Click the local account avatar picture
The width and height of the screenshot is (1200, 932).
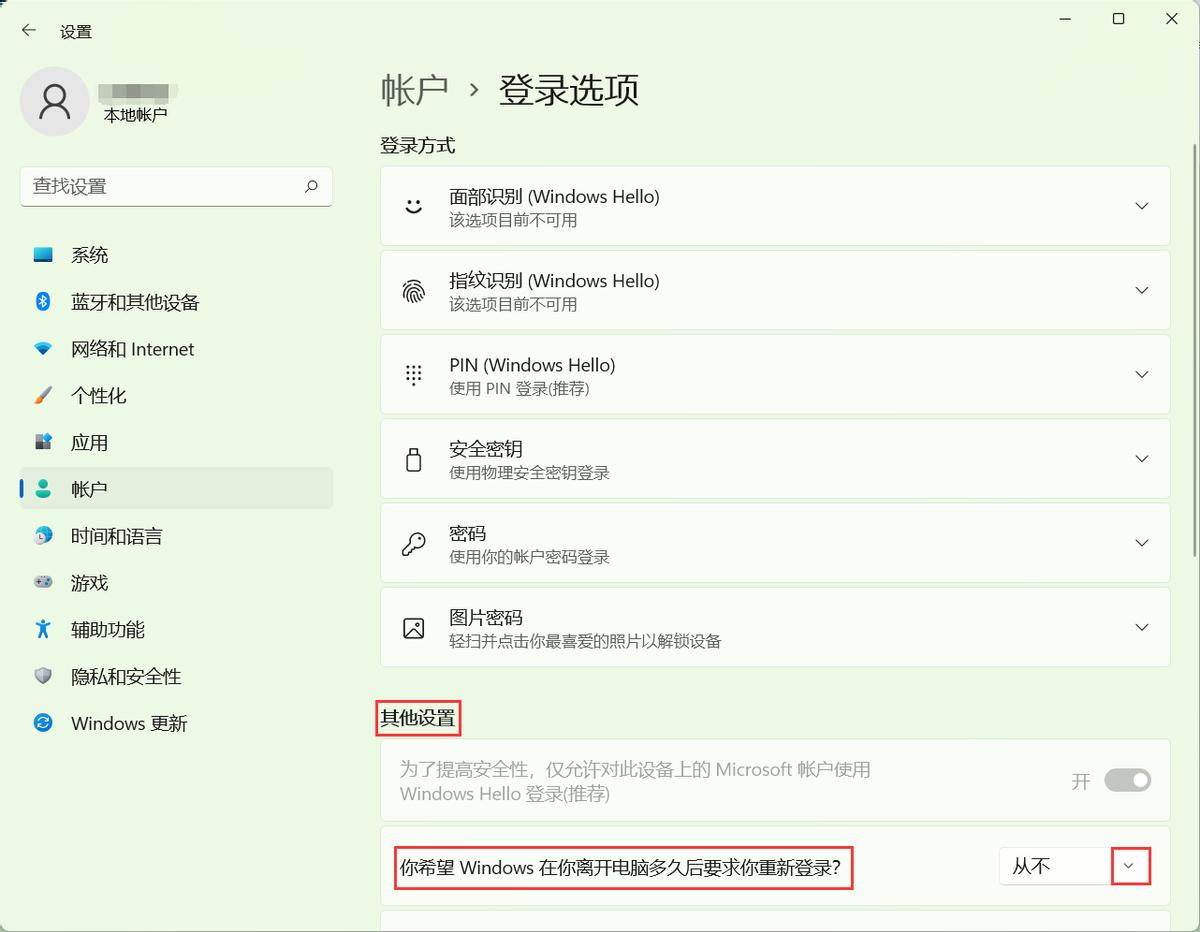[54, 101]
